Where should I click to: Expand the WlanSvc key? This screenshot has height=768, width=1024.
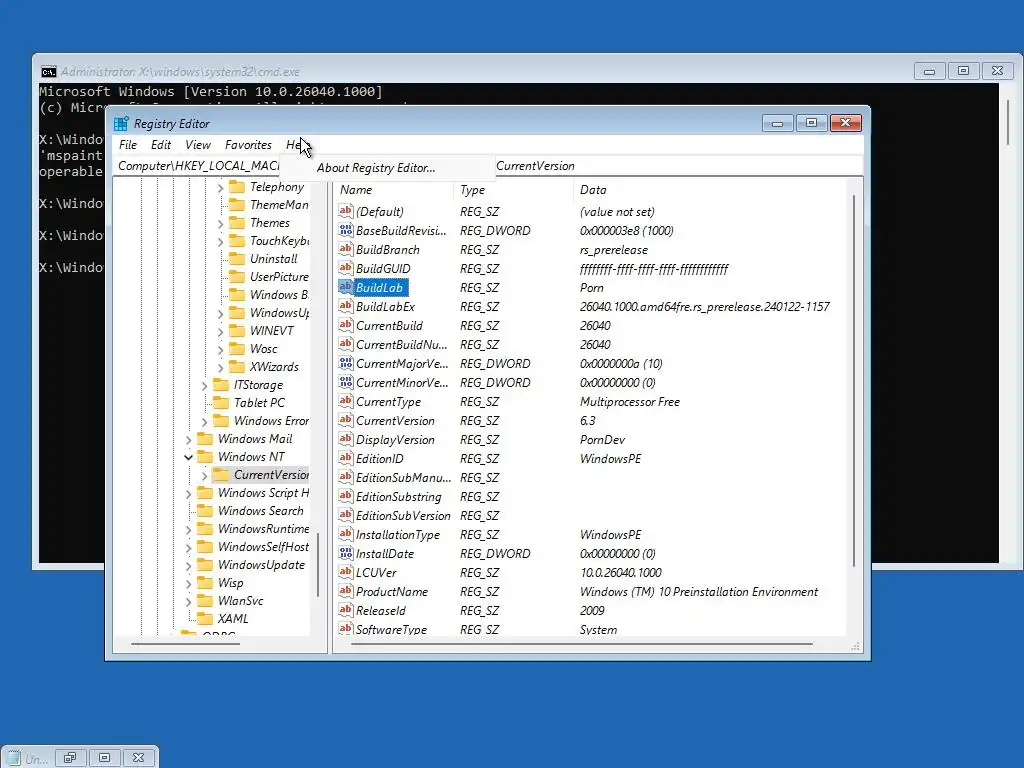pos(188,601)
